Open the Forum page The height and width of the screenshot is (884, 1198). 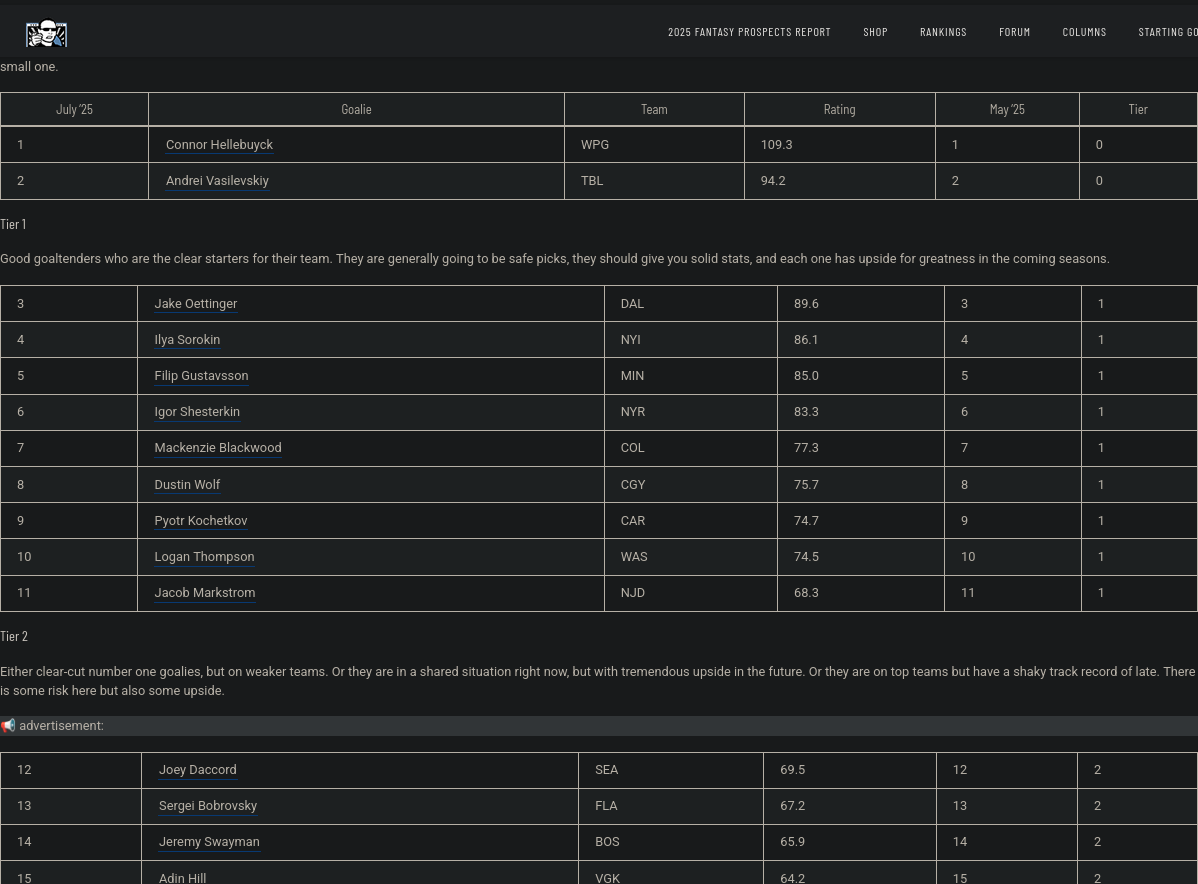(x=1014, y=32)
